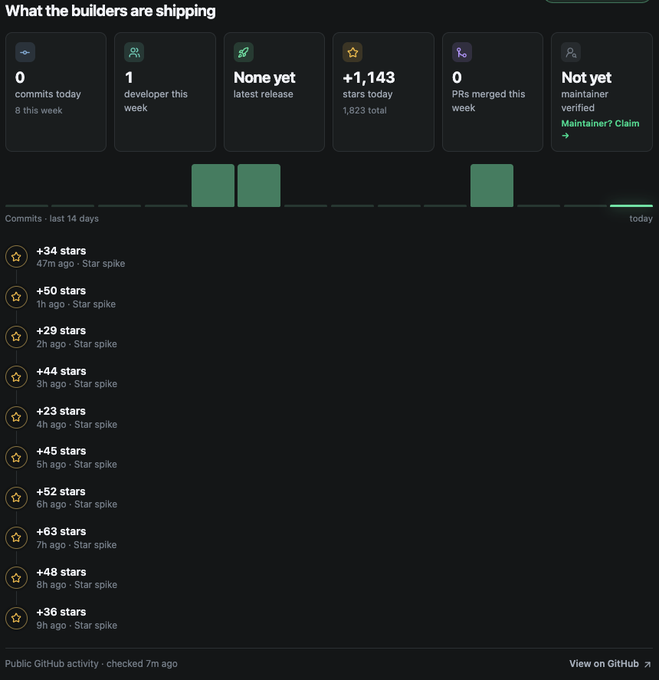This screenshot has width=659, height=680.
Task: Click the merge icon in the PRs merged card
Action: (462, 52)
